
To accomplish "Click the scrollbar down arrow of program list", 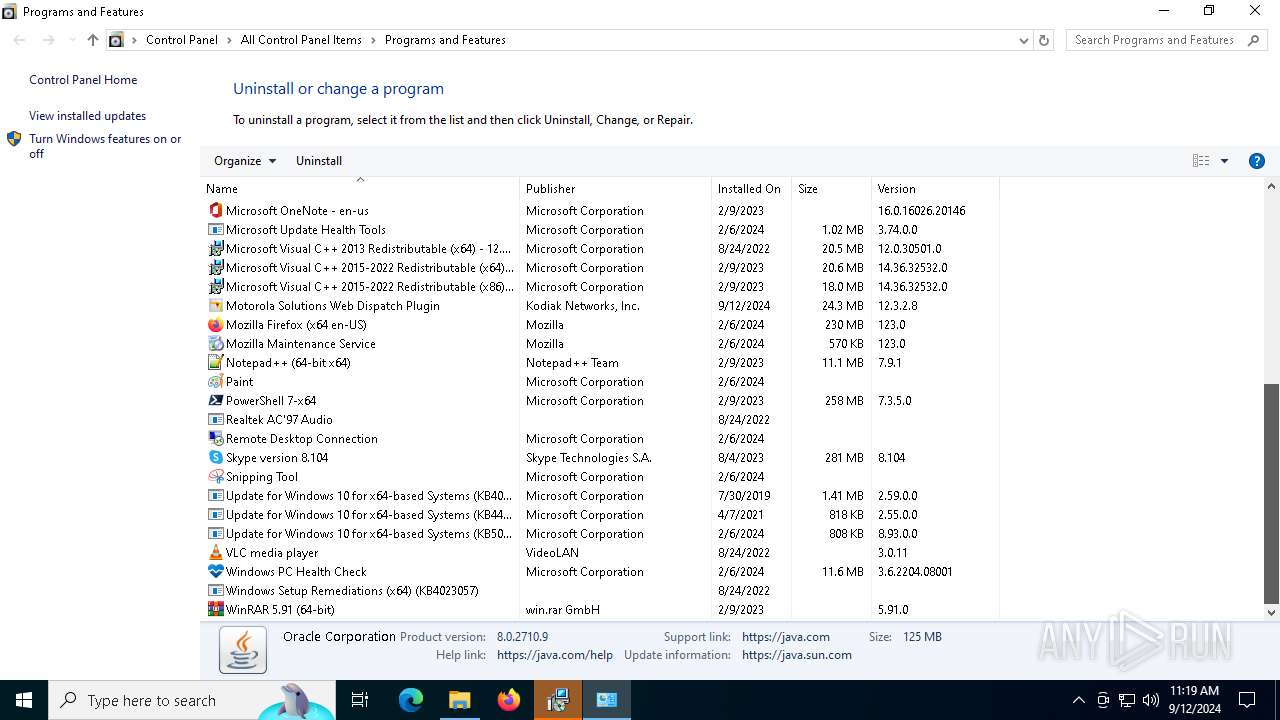I will 1272,613.
